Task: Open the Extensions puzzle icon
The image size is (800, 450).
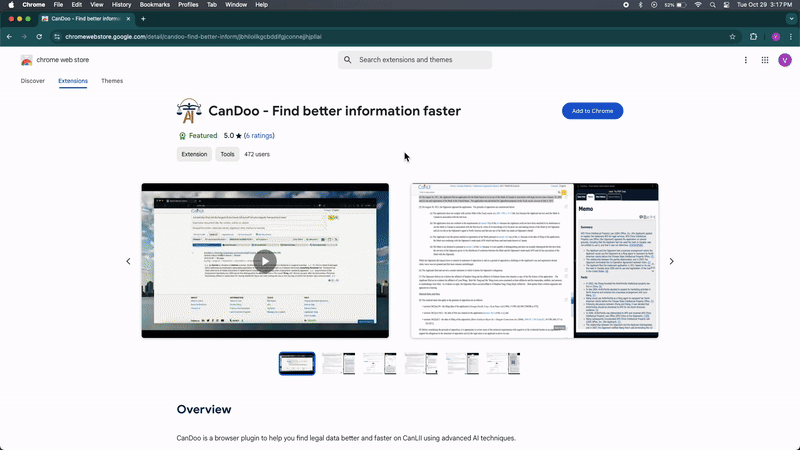Action: click(x=754, y=37)
